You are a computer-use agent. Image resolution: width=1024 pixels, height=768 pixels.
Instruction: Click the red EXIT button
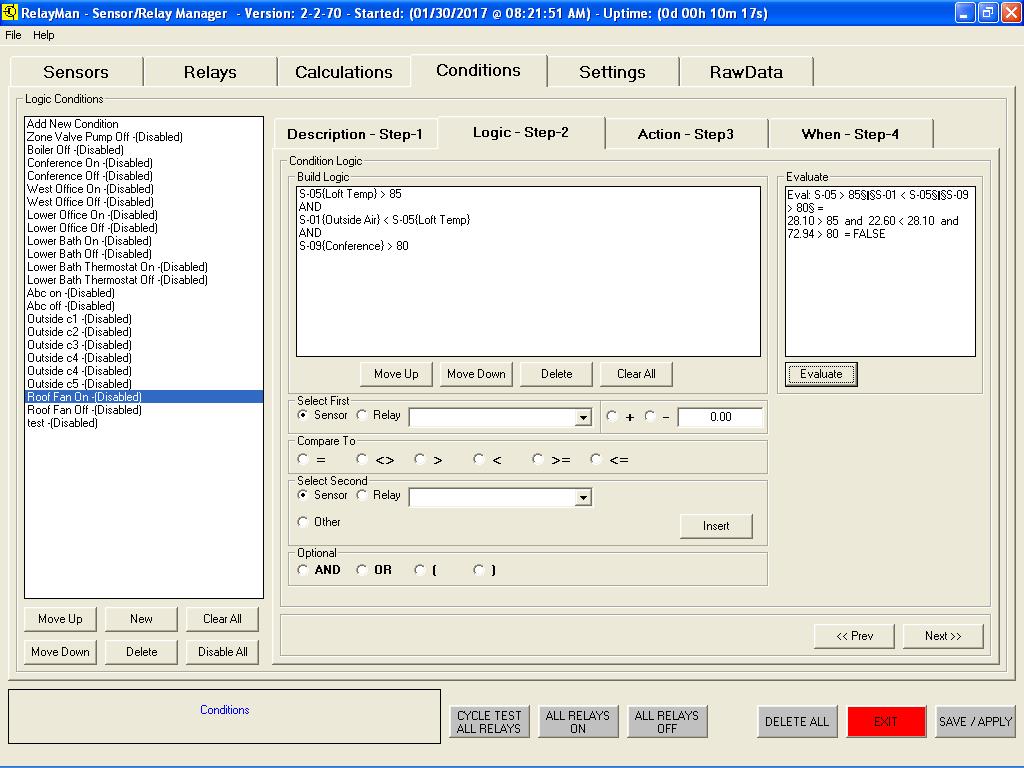(886, 721)
